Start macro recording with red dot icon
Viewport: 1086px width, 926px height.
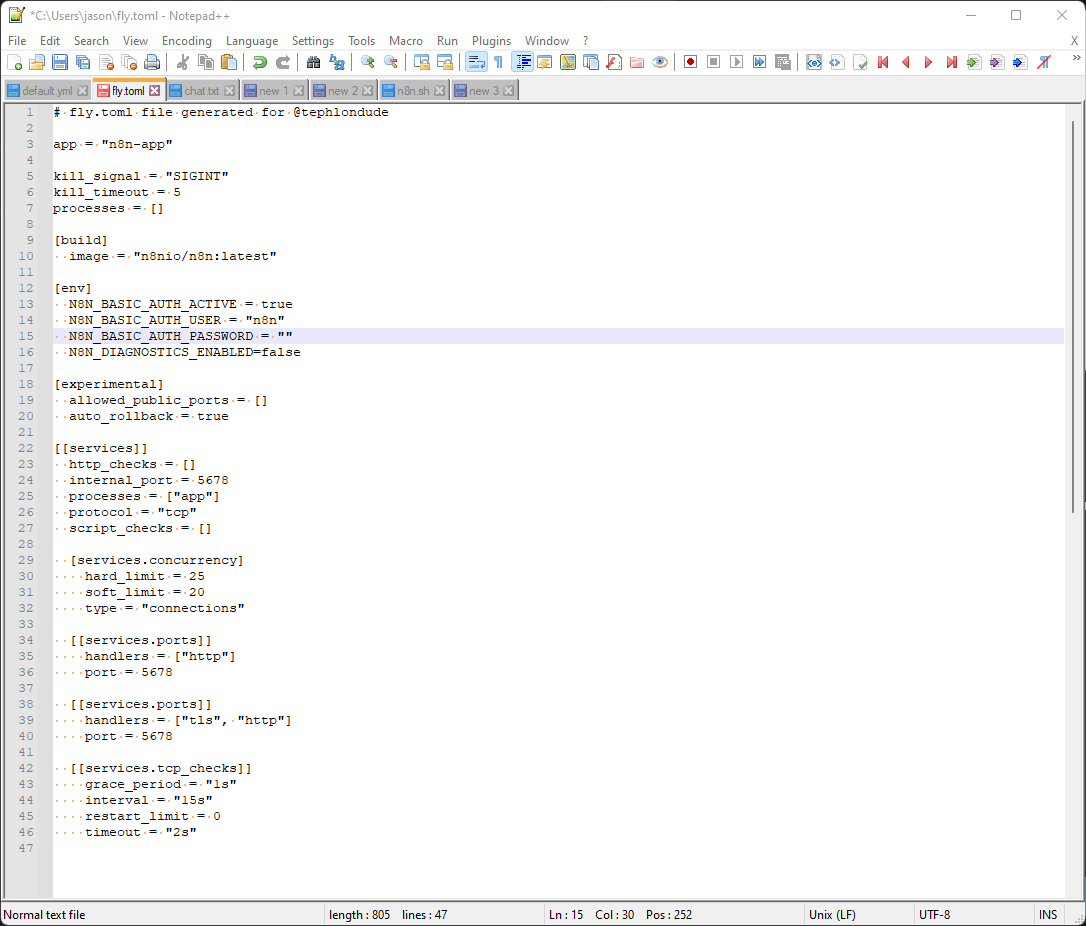pyautogui.click(x=690, y=62)
